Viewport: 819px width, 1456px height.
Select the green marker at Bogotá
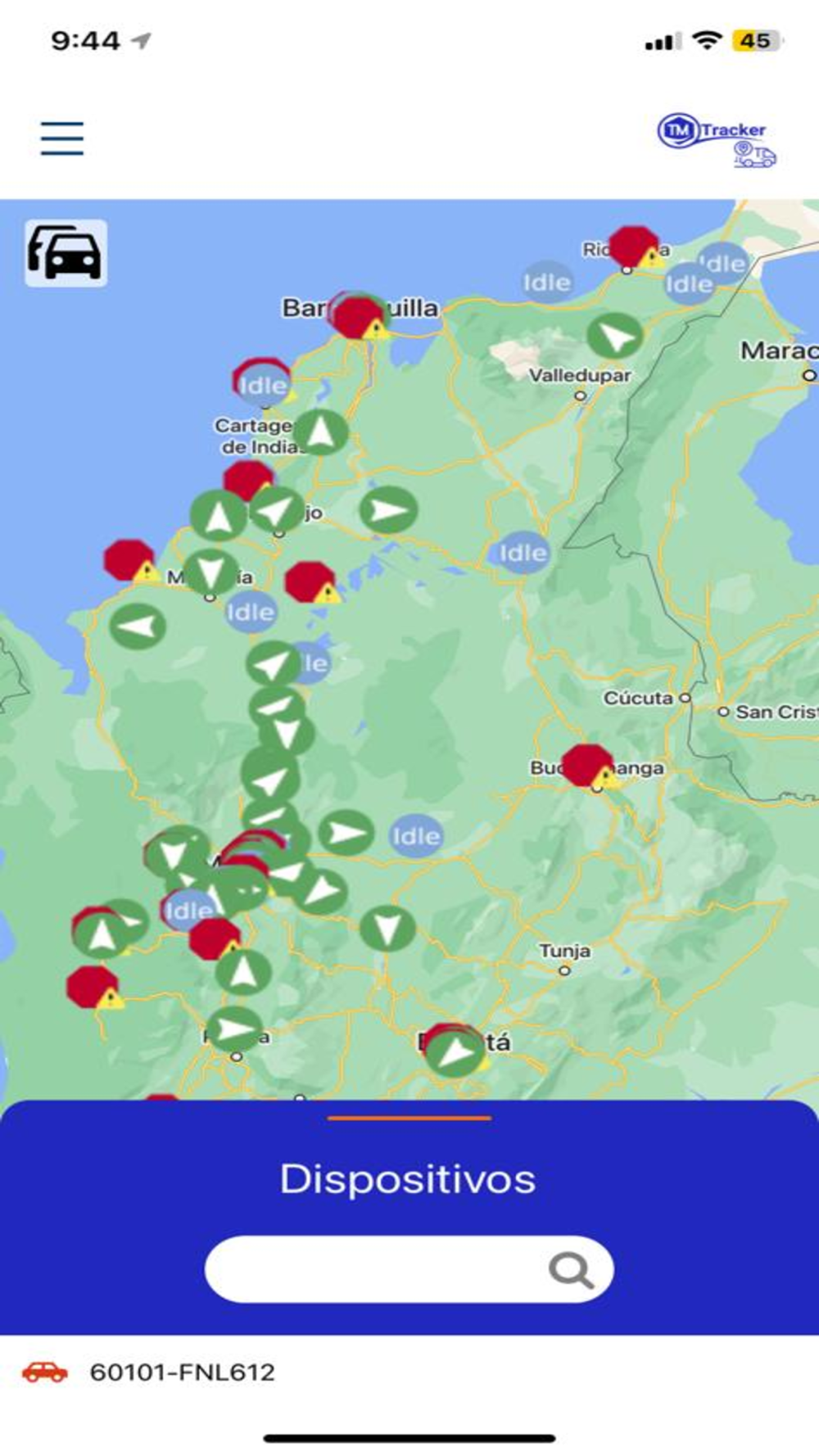point(455,1052)
